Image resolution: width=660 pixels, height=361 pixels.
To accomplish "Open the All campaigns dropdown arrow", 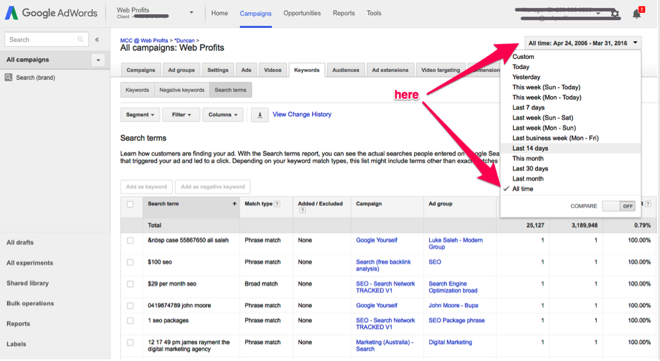I will [98, 60].
